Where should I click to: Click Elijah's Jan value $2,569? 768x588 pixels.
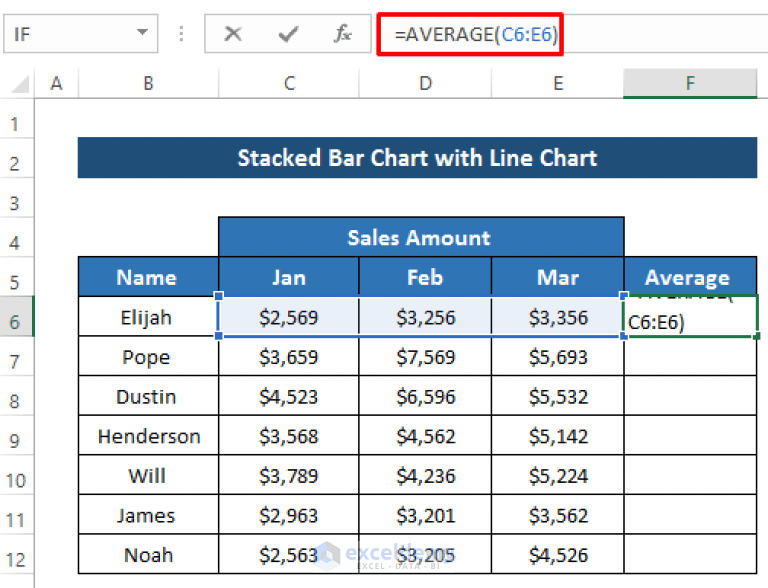289,317
